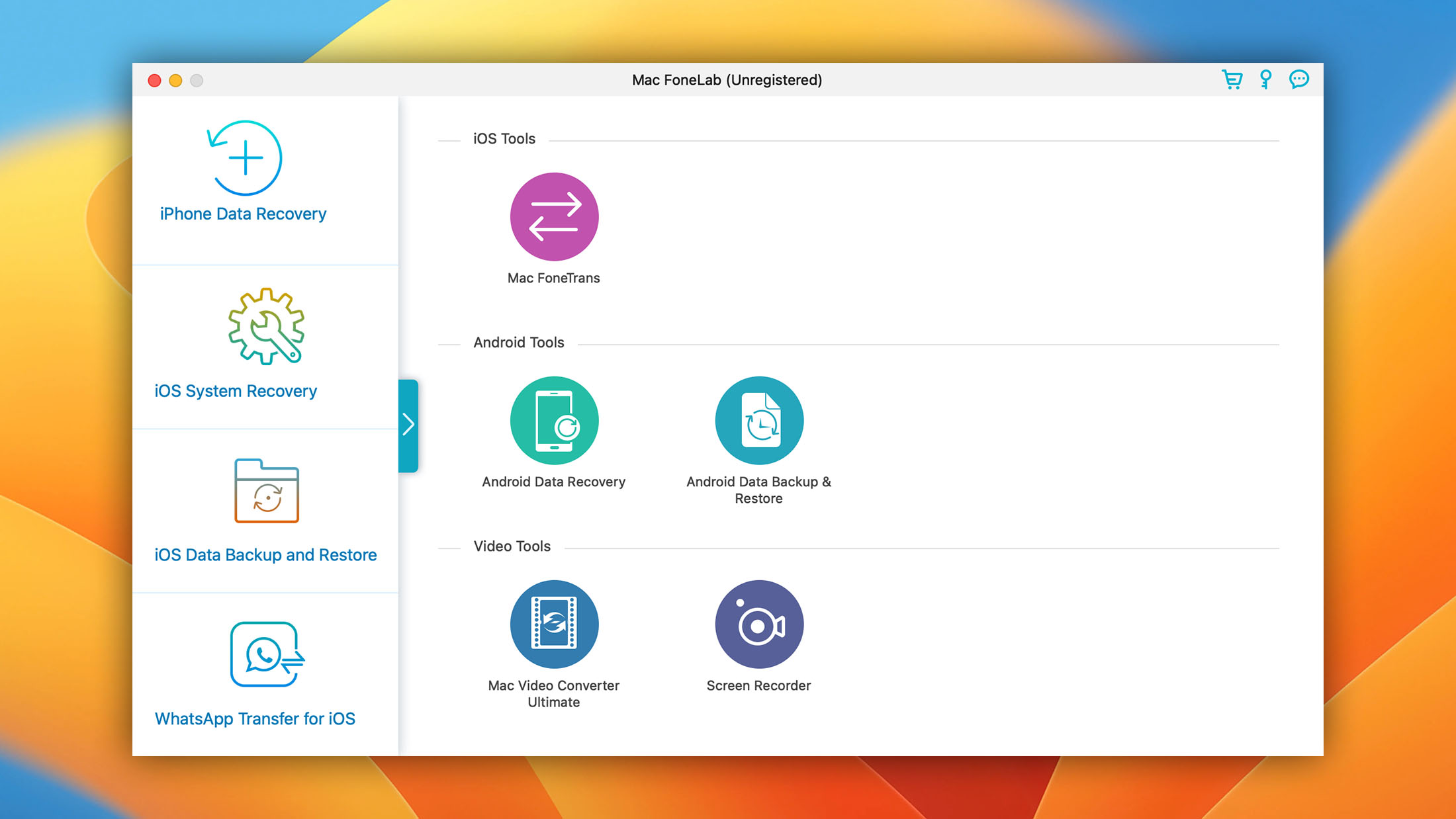Viewport: 1456px width, 819px height.
Task: Click the Mac FoneTrans text label
Action: [x=554, y=278]
